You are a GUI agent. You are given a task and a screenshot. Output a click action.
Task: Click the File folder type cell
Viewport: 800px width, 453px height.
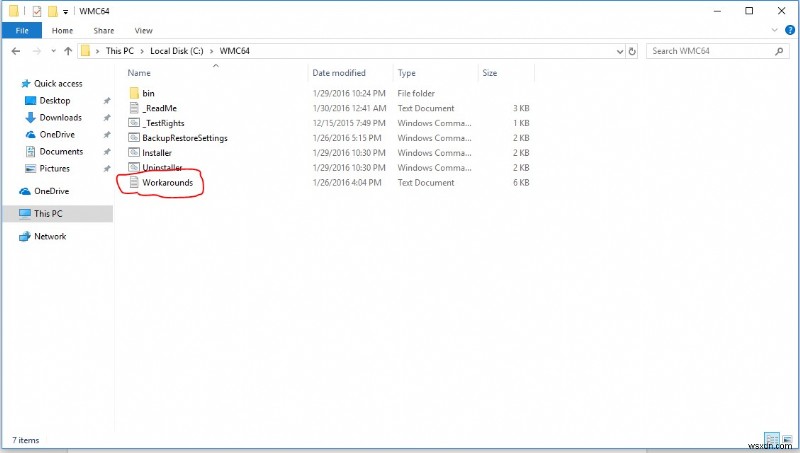tap(416, 93)
